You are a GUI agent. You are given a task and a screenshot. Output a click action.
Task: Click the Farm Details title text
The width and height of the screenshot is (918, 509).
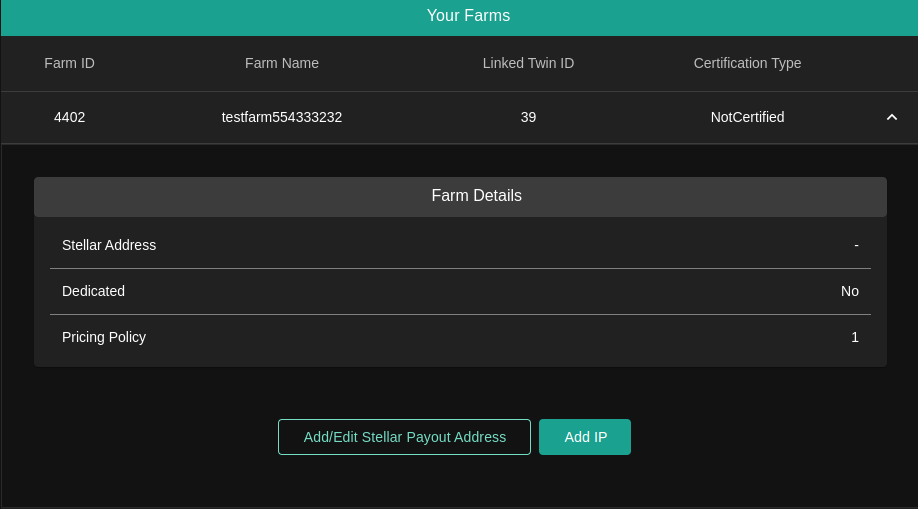coord(476,196)
